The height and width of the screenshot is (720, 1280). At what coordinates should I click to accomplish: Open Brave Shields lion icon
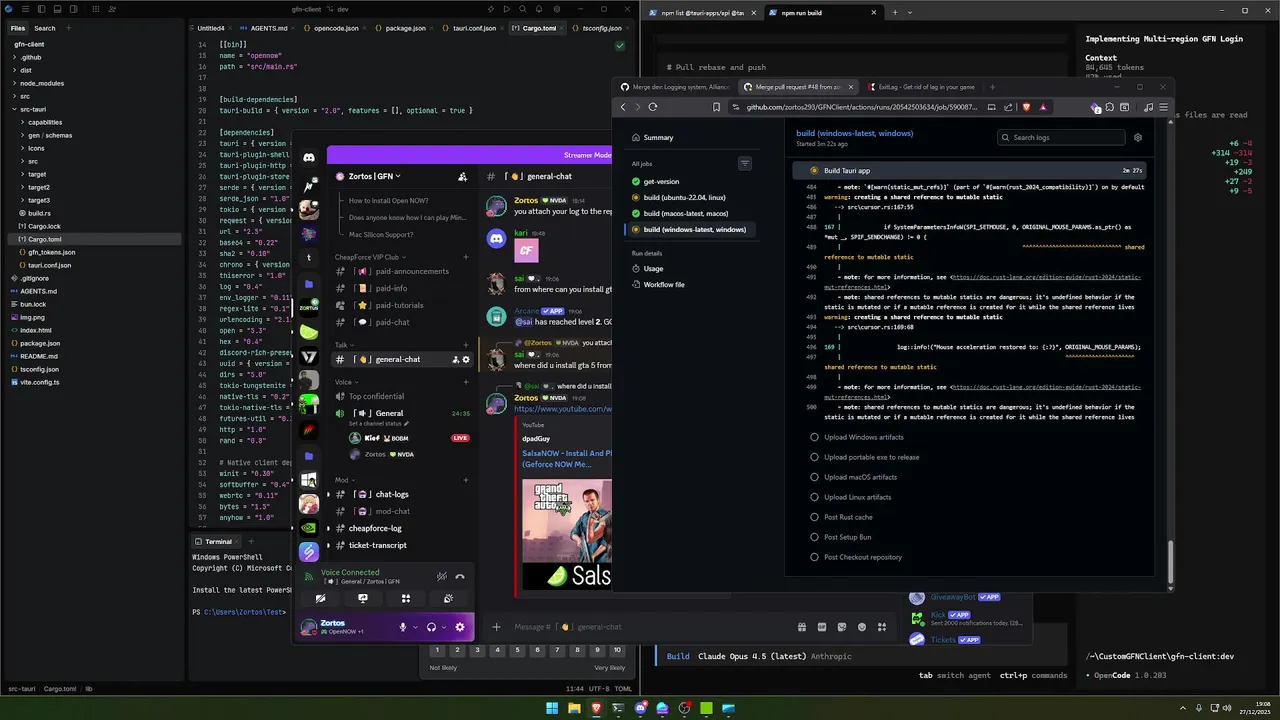pos(1026,107)
